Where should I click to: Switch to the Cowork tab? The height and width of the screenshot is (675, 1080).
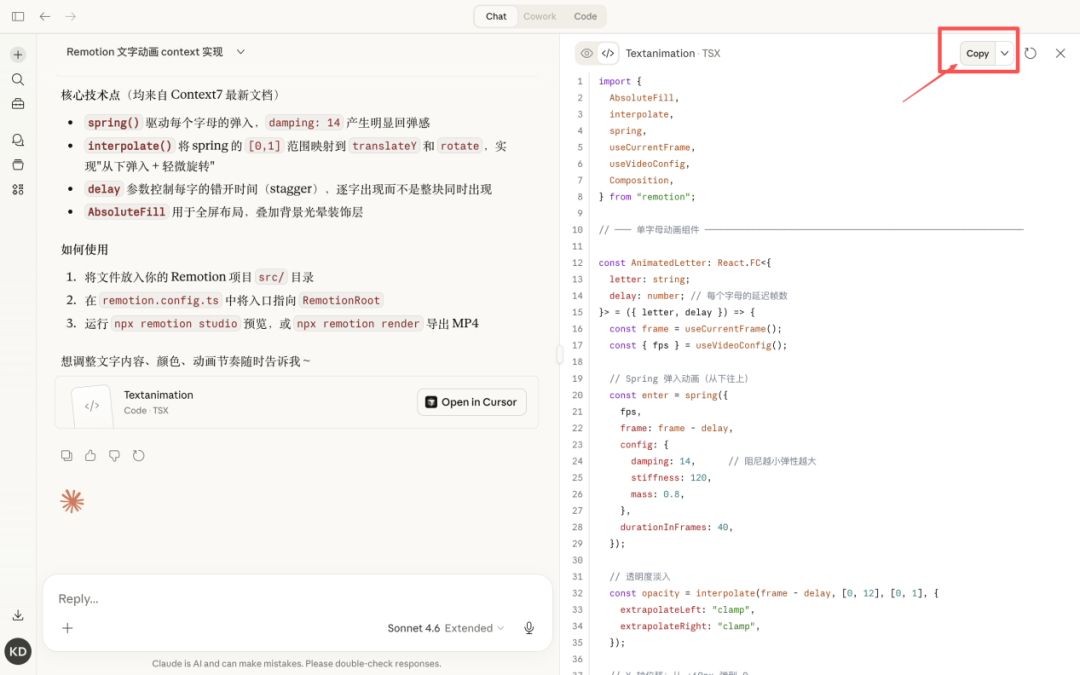(540, 16)
